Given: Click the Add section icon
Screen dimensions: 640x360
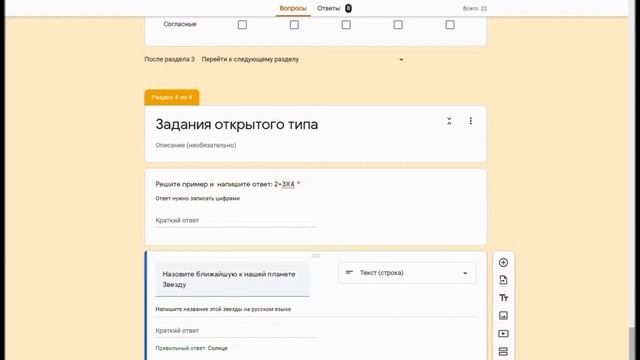Looking at the screenshot, I should click(x=503, y=351).
